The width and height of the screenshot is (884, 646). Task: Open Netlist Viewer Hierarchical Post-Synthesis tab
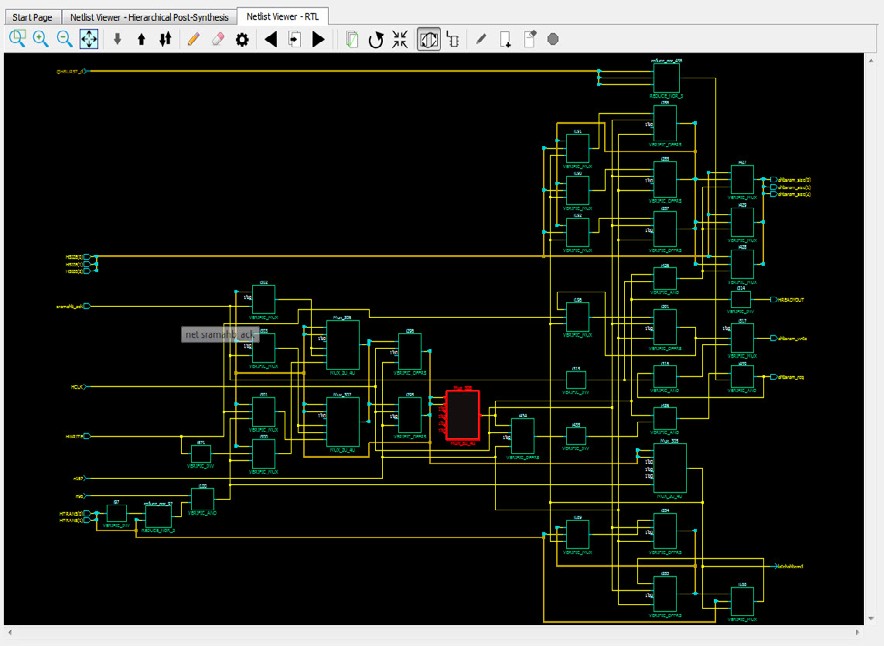pyautogui.click(x=149, y=17)
